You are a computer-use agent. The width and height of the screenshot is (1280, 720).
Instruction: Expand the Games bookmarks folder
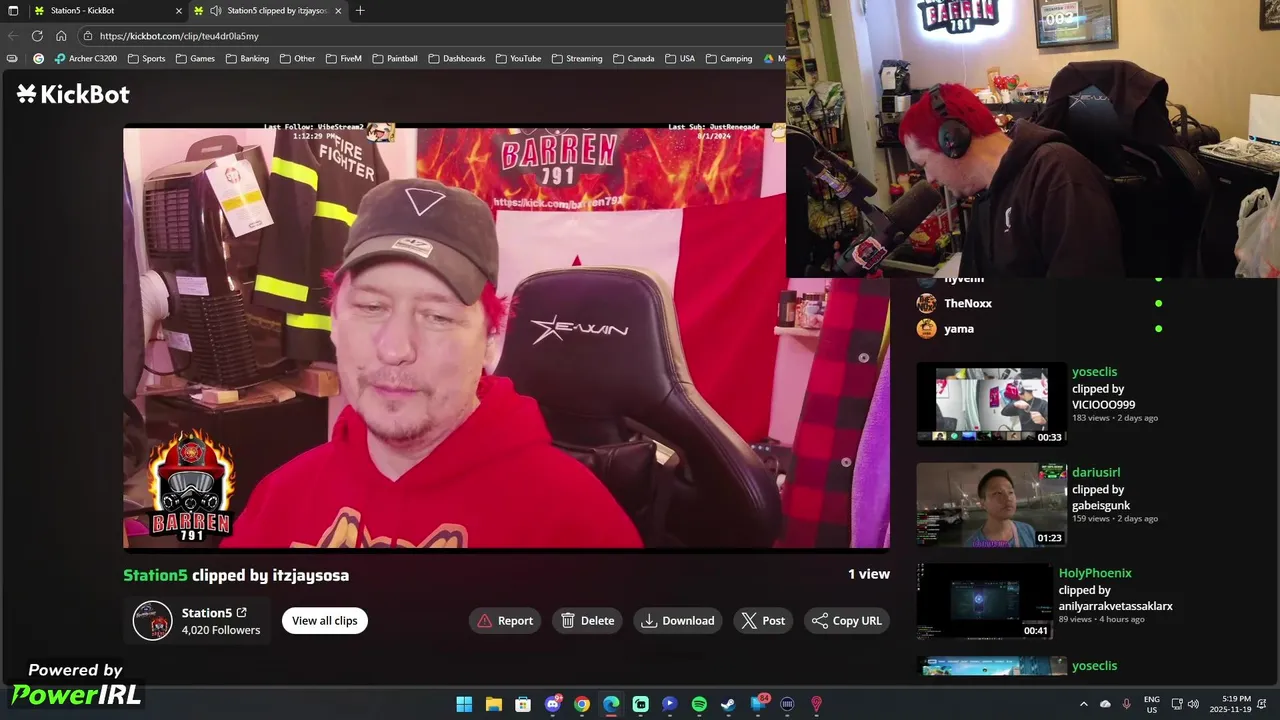[x=195, y=59]
